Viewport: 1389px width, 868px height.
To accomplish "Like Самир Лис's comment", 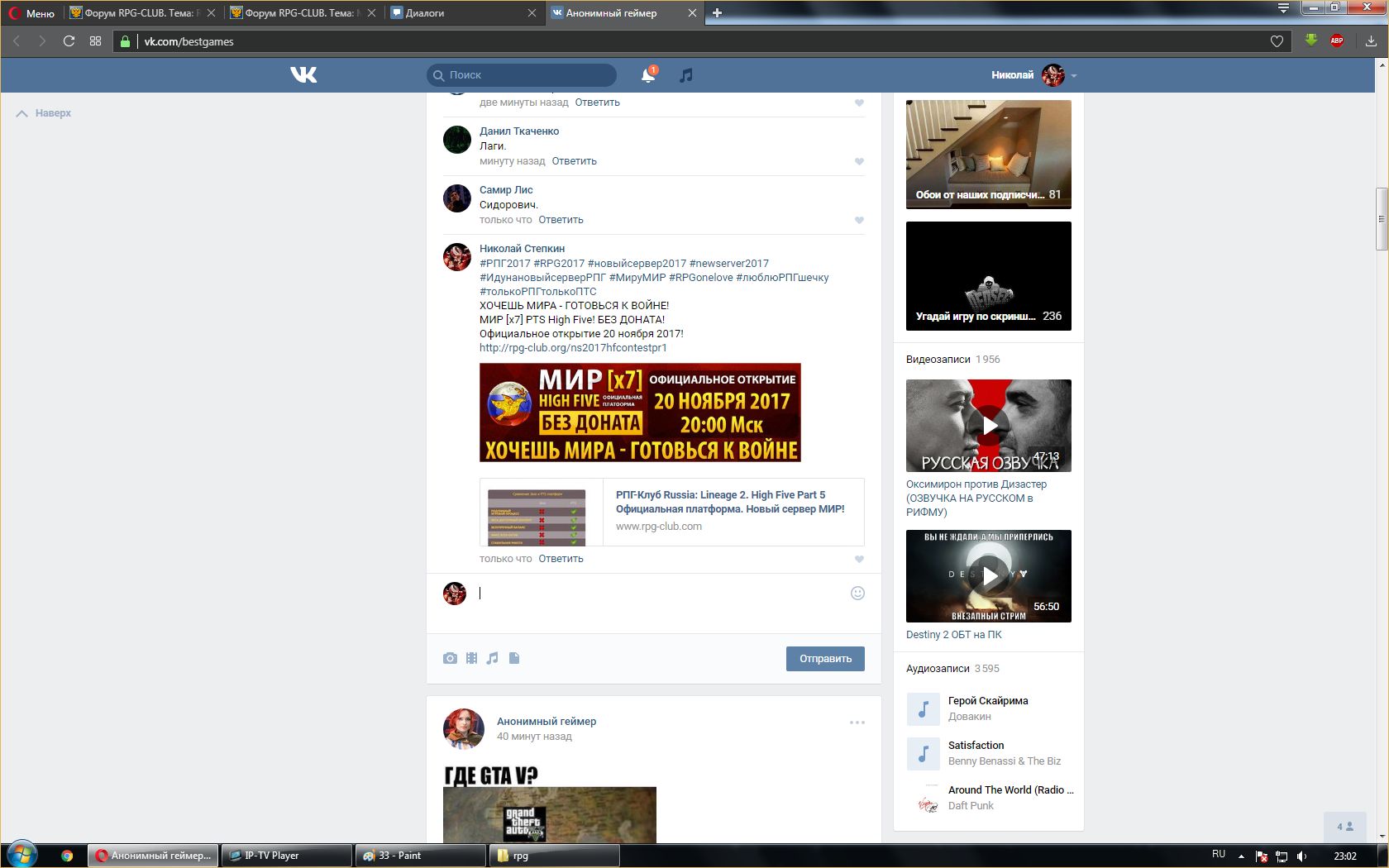I will [859, 221].
